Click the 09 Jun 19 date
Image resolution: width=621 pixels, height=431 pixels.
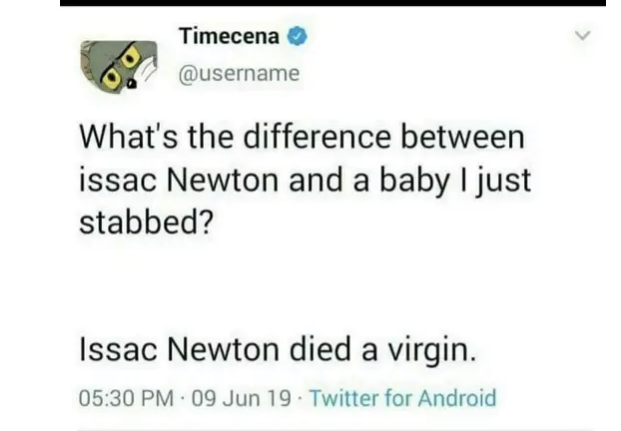tap(239, 399)
